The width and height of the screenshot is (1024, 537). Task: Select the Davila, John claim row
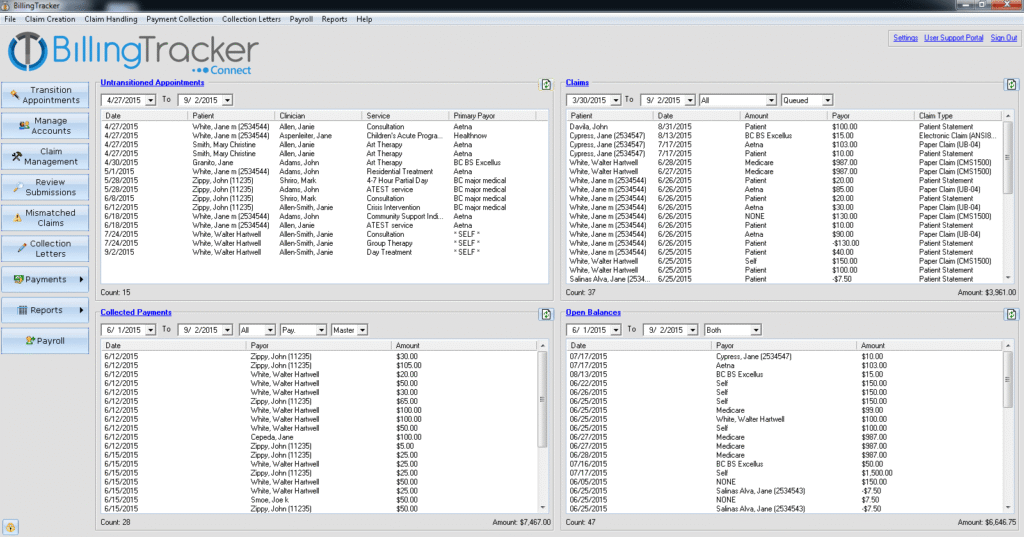784,127
